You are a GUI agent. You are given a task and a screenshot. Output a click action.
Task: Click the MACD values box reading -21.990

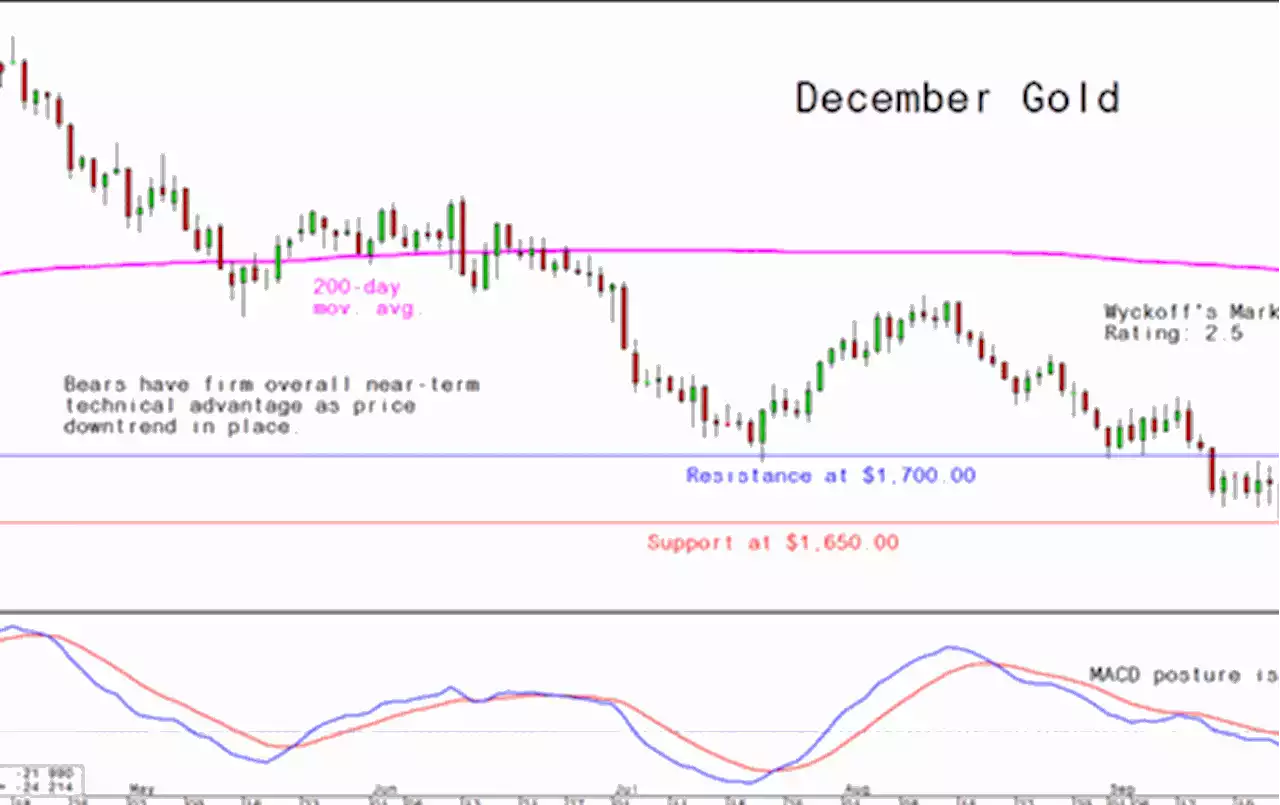(41, 782)
